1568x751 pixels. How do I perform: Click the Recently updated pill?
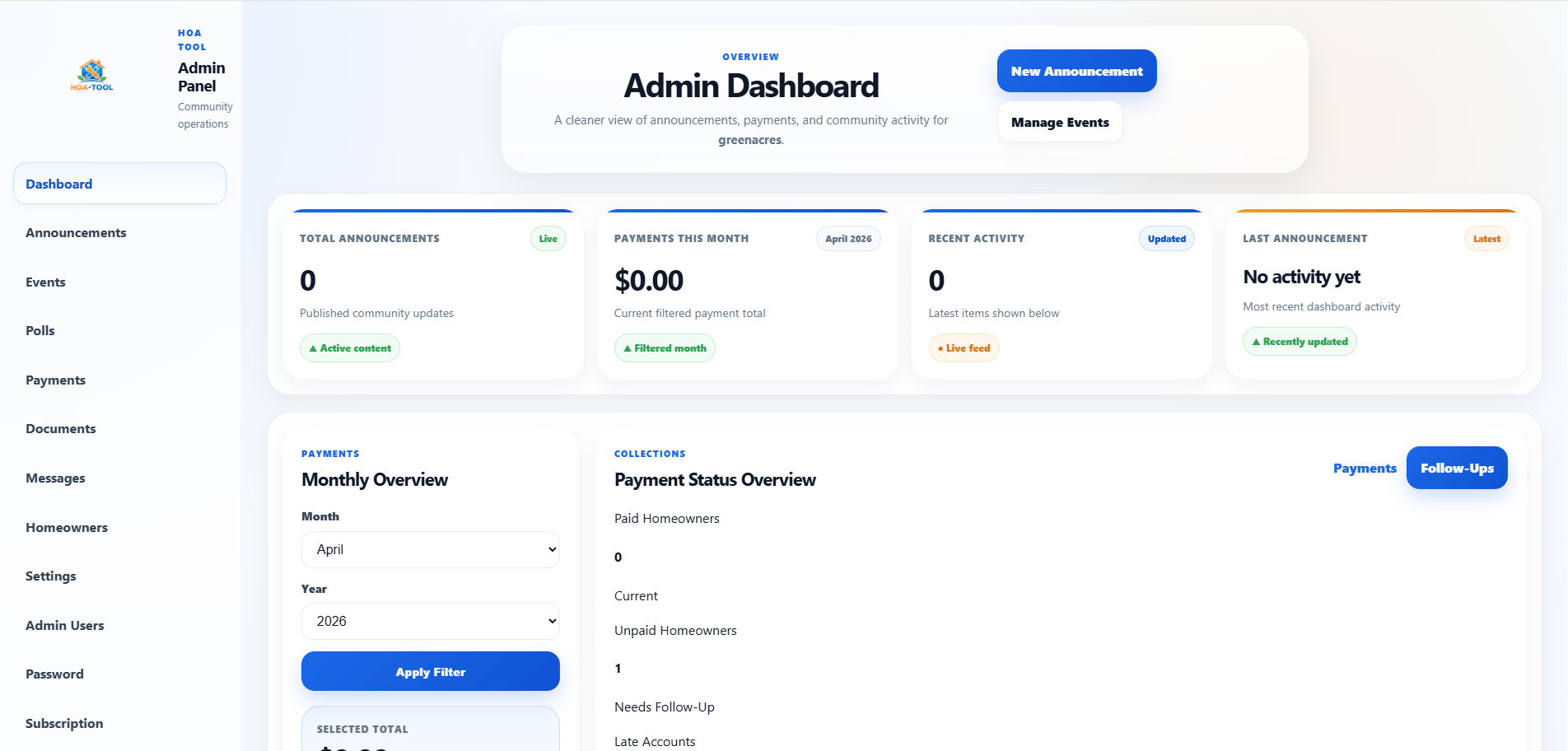click(1300, 342)
